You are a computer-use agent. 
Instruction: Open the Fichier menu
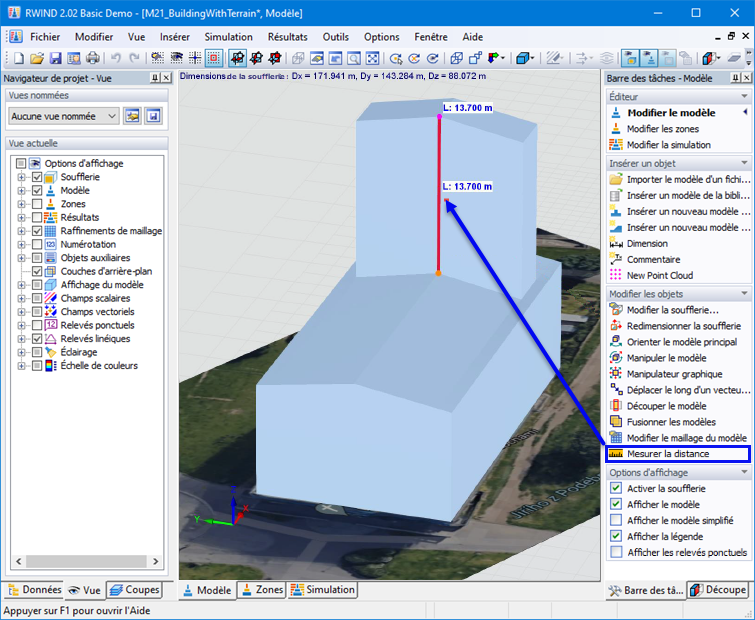(45, 37)
